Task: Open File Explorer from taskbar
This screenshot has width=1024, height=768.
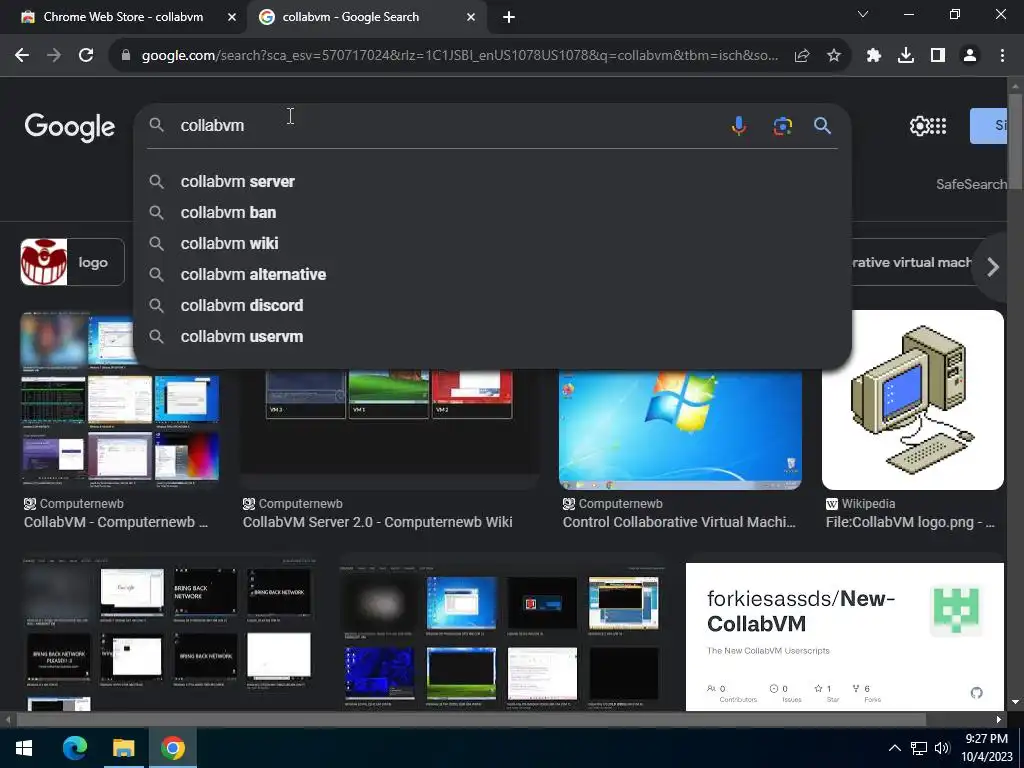Action: coord(123,748)
